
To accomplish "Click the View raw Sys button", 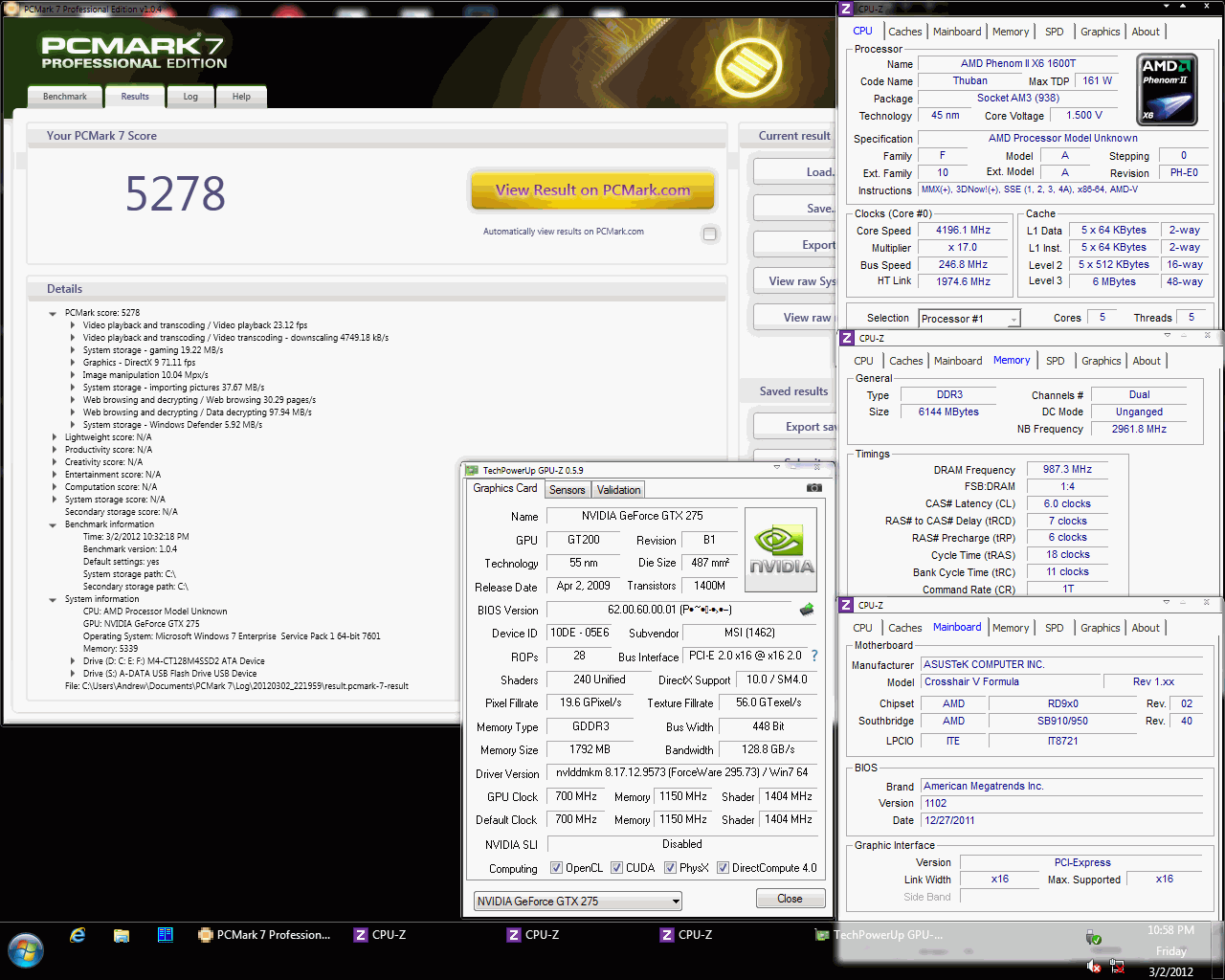I will pyautogui.click(x=796, y=281).
